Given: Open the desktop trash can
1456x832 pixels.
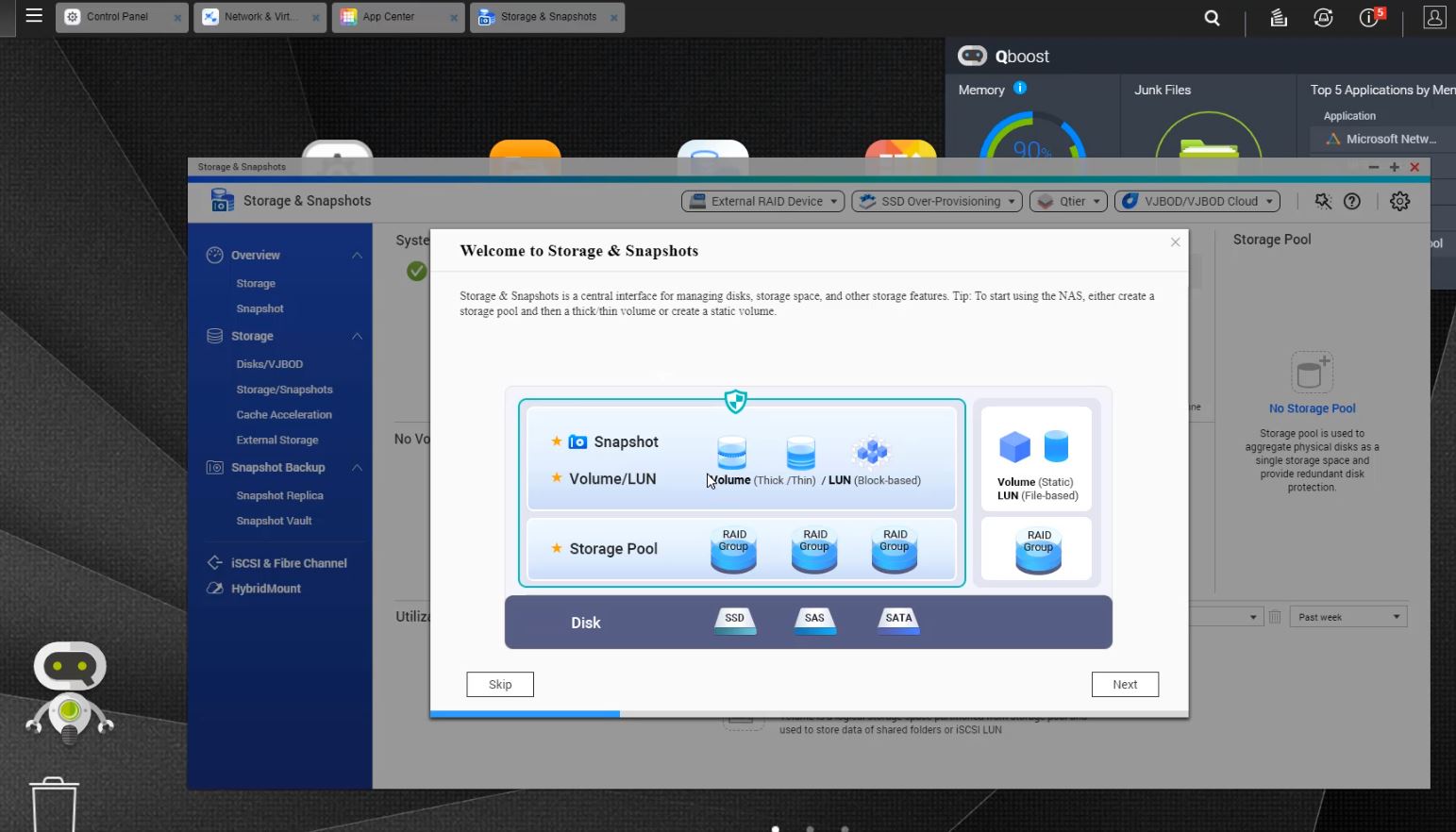Looking at the screenshot, I should pyautogui.click(x=55, y=804).
